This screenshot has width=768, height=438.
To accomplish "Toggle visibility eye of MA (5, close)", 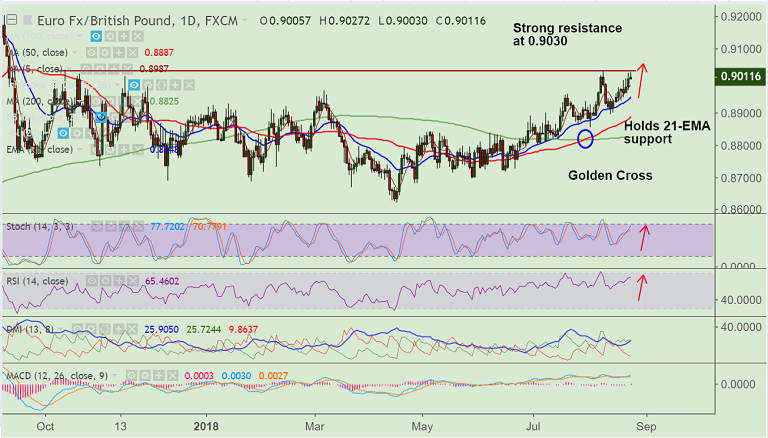I will [86, 69].
